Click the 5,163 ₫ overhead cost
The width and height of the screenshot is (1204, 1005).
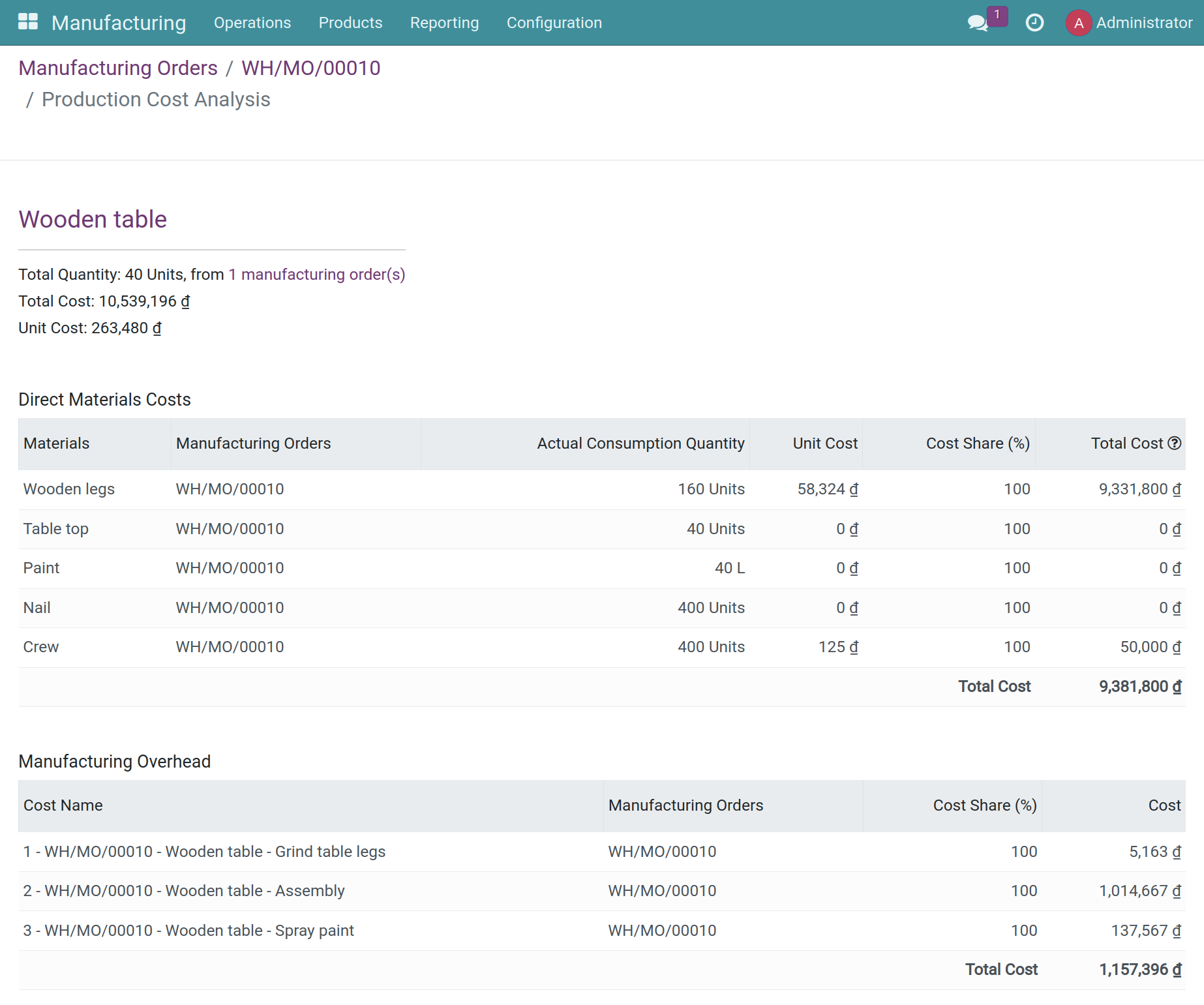[x=1155, y=852]
